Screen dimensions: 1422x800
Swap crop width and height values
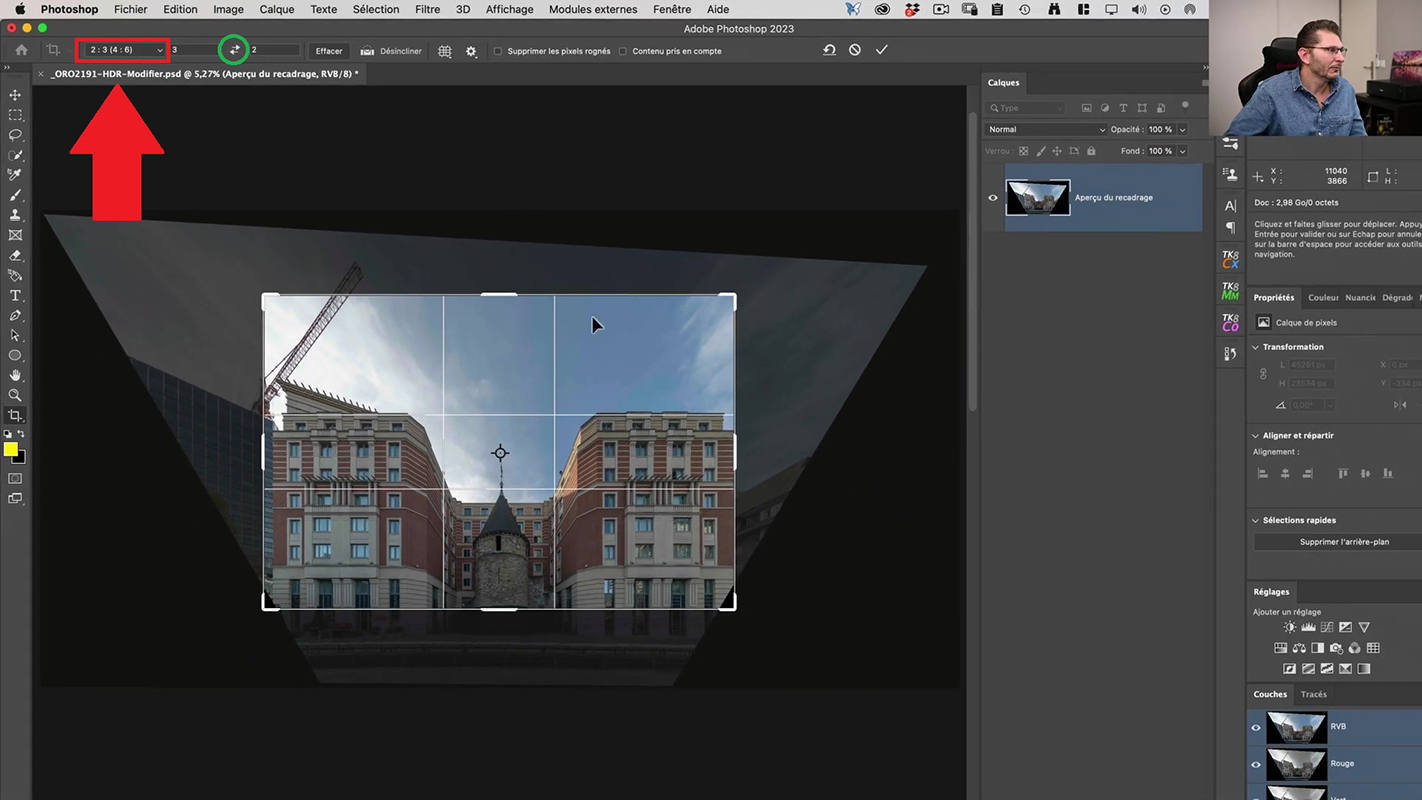tap(234, 50)
